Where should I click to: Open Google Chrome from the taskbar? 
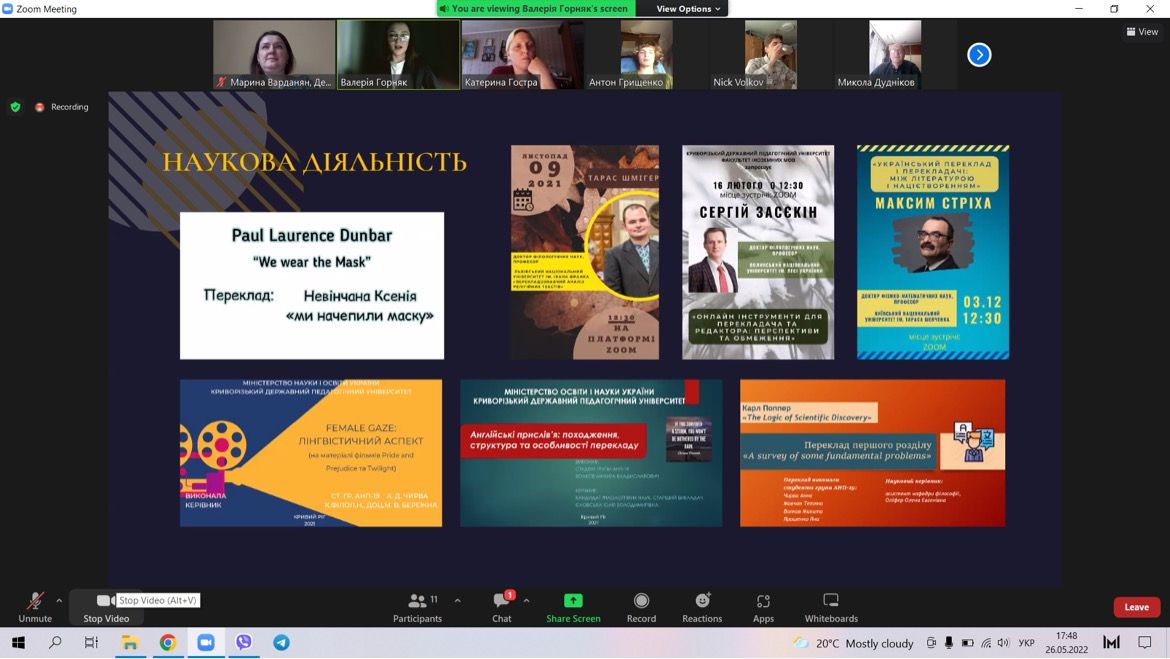[168, 643]
